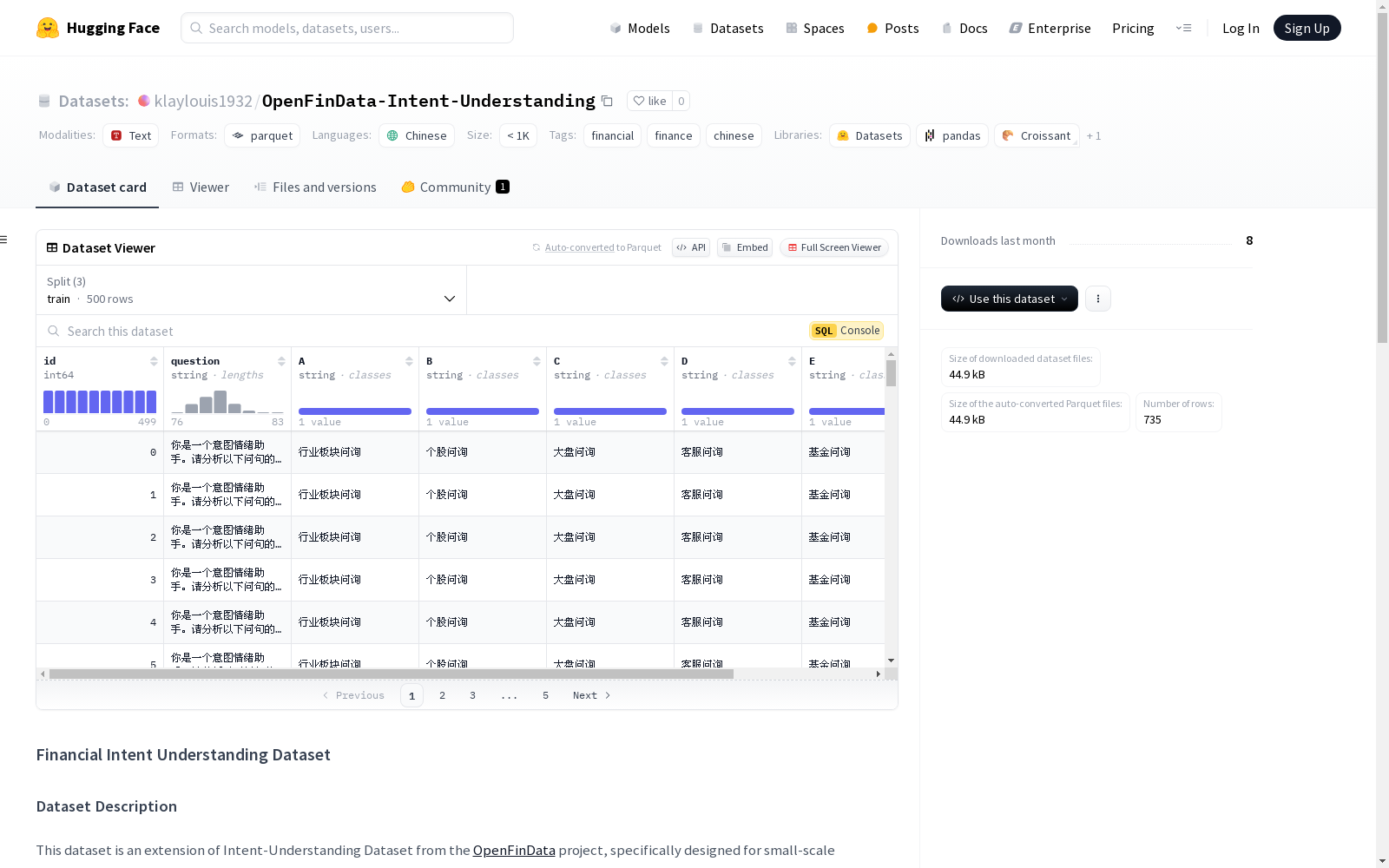Image resolution: width=1389 pixels, height=868 pixels.
Task: Click the Sign Up button
Action: (1307, 28)
